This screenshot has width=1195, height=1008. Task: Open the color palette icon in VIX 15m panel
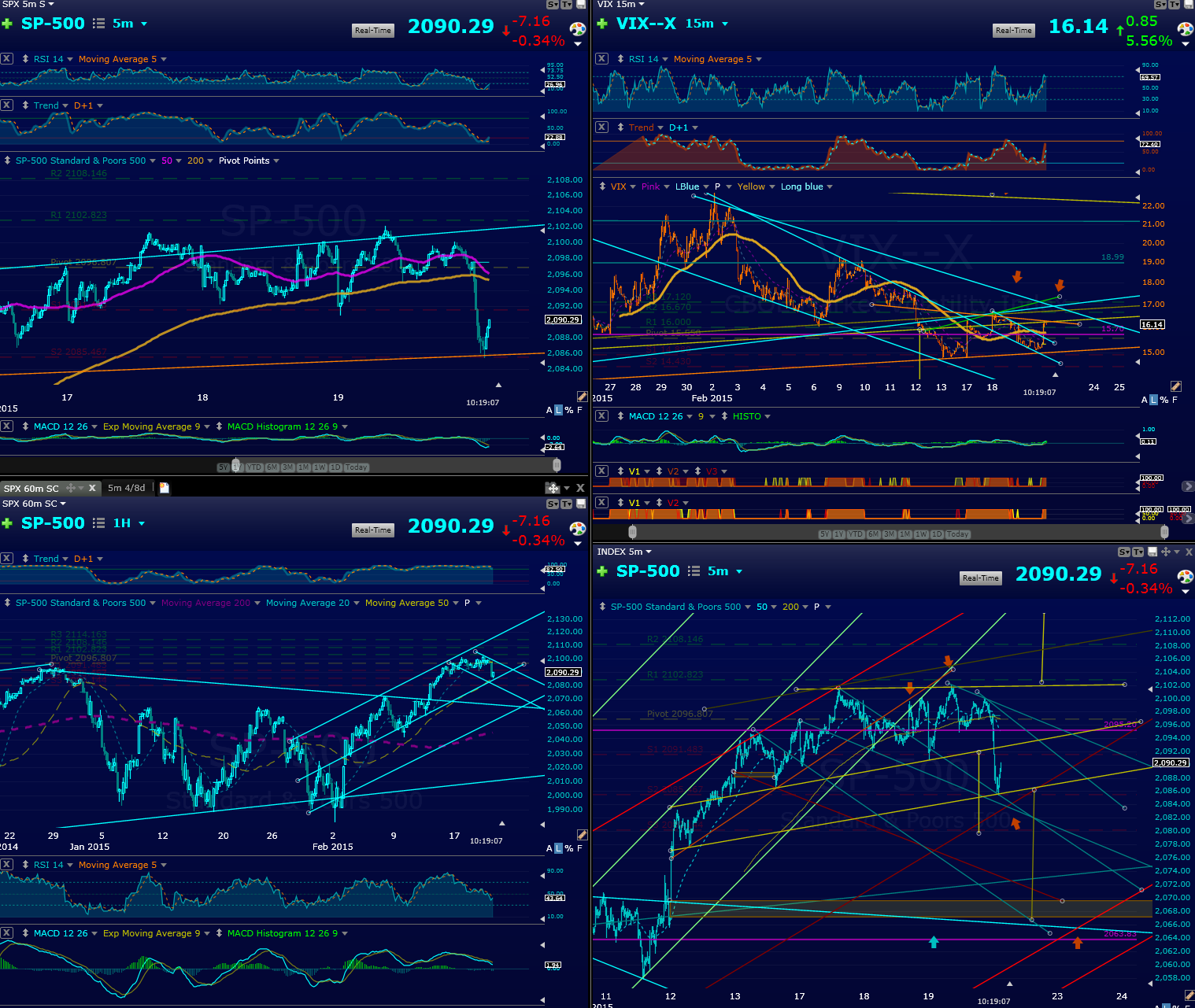1185,29
